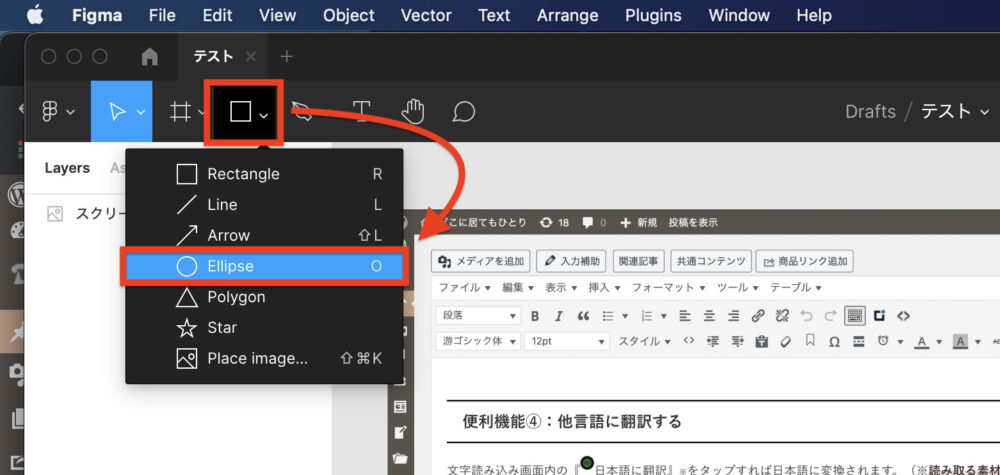
Task: Open the Apple menu
Action: click(x=35, y=15)
